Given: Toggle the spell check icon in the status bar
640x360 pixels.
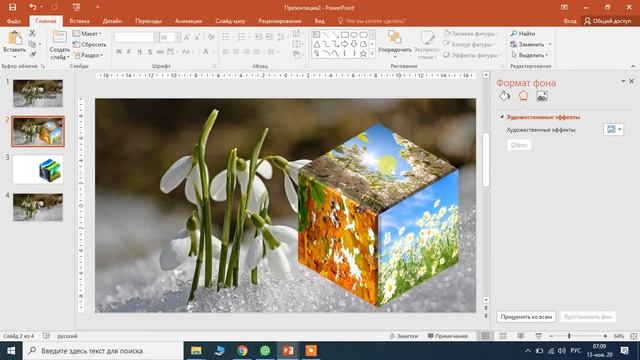Looking at the screenshot, I should [46, 336].
